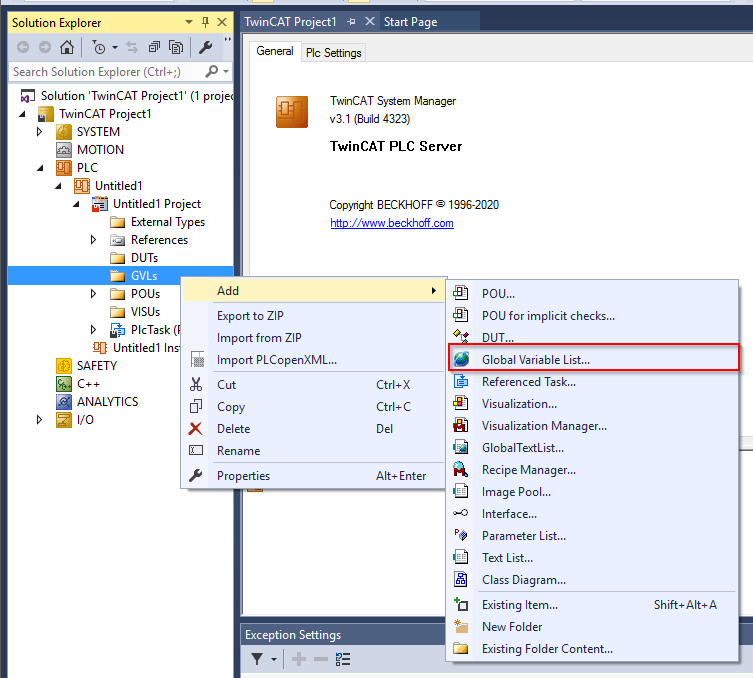Switch to the Start Page tab
This screenshot has width=753, height=678.
(411, 22)
